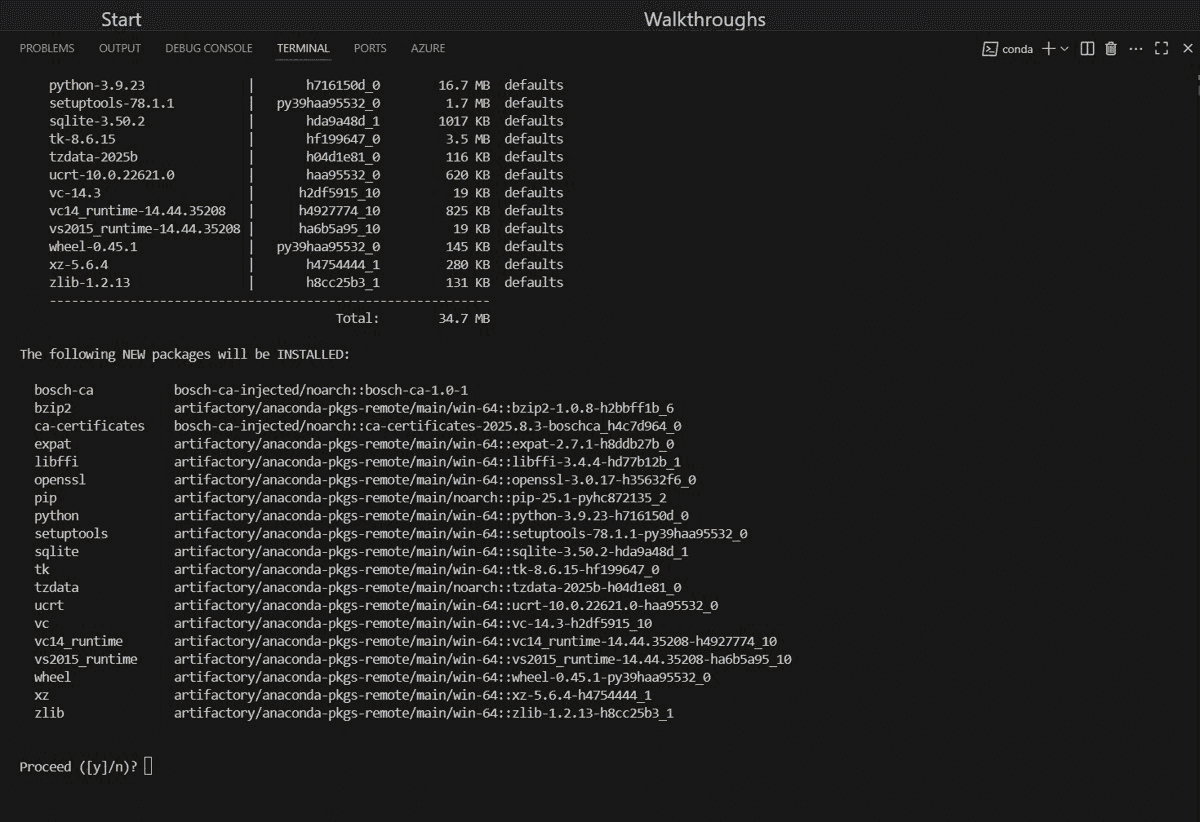The width and height of the screenshot is (1200, 822).
Task: Switch to the Azure tab
Action: tap(428, 48)
